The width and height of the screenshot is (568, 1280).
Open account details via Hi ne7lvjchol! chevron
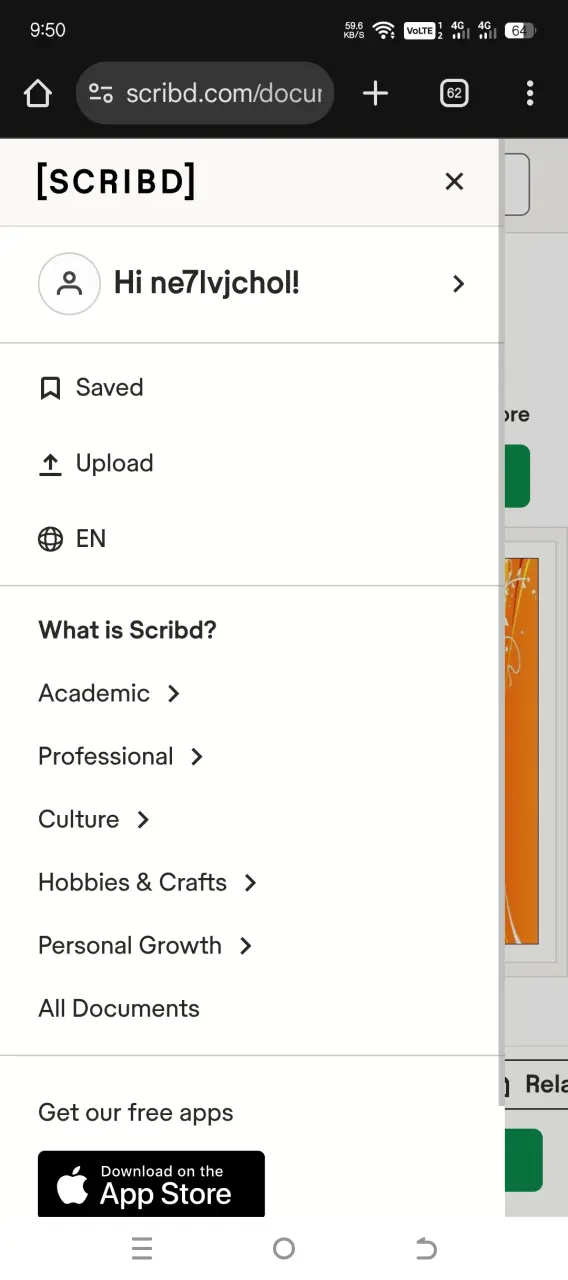pos(458,284)
